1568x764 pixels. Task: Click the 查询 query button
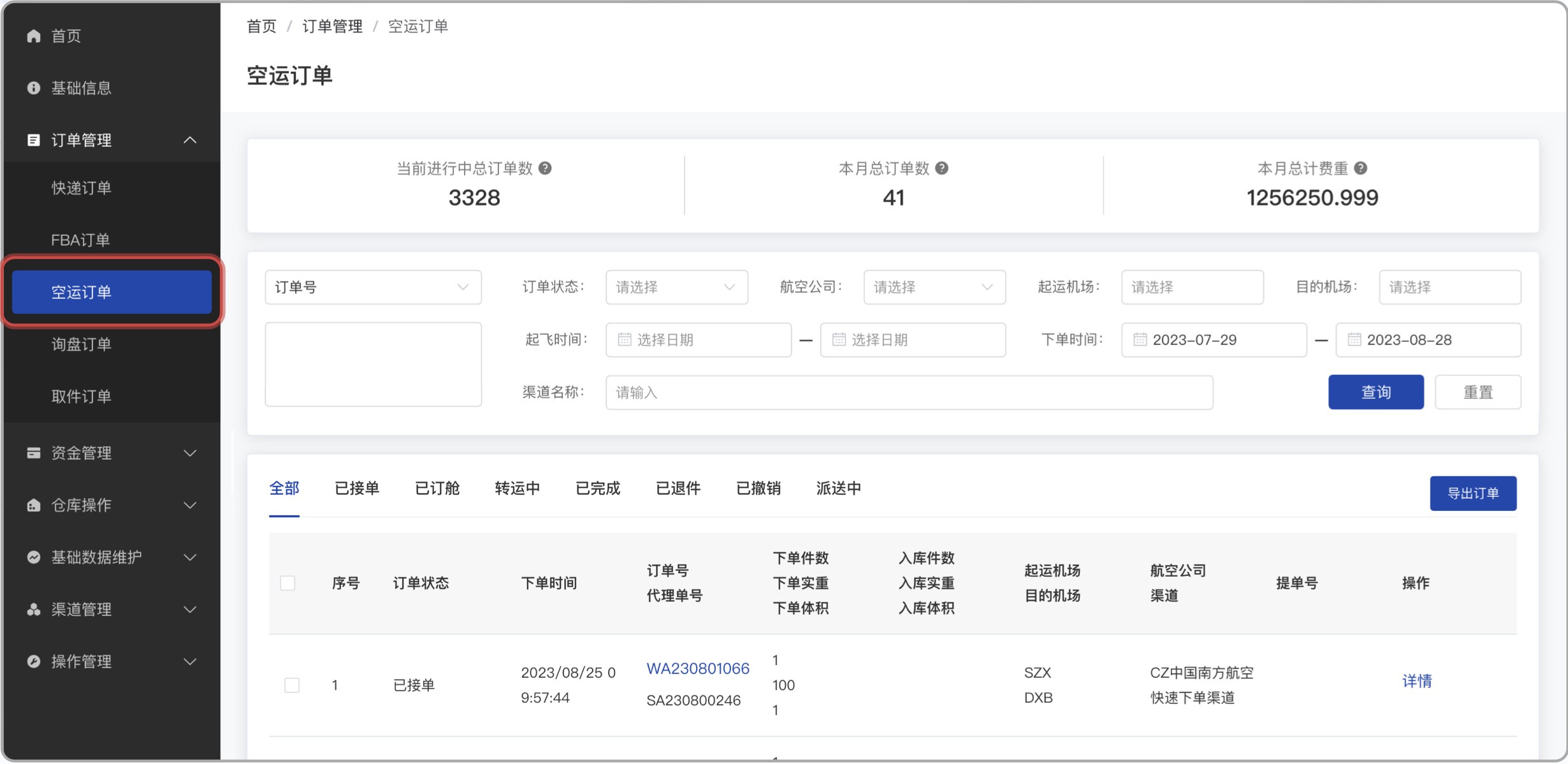click(x=1376, y=392)
